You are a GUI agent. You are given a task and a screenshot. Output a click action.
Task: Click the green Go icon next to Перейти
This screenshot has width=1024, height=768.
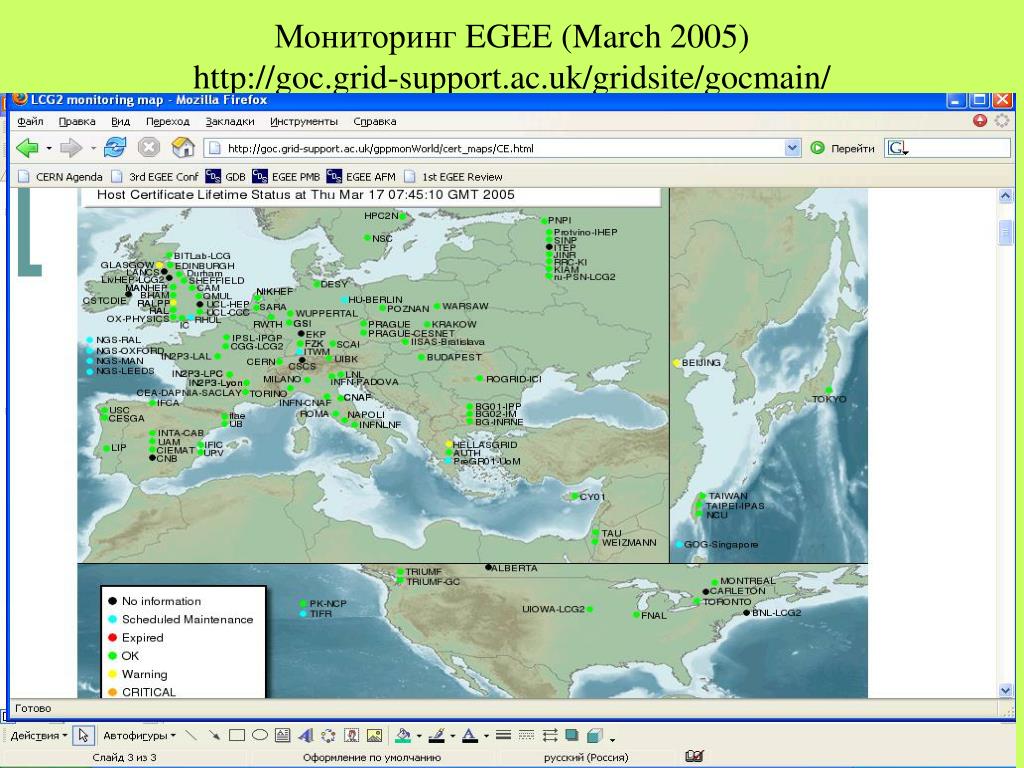click(x=818, y=148)
